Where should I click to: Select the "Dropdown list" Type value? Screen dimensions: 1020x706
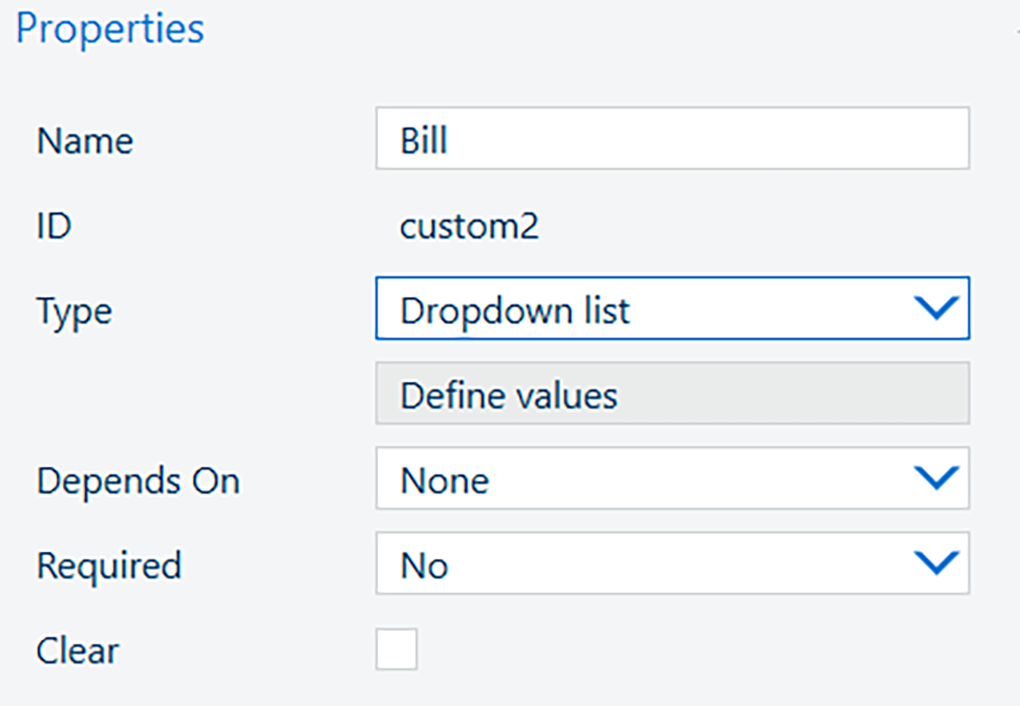[515, 311]
